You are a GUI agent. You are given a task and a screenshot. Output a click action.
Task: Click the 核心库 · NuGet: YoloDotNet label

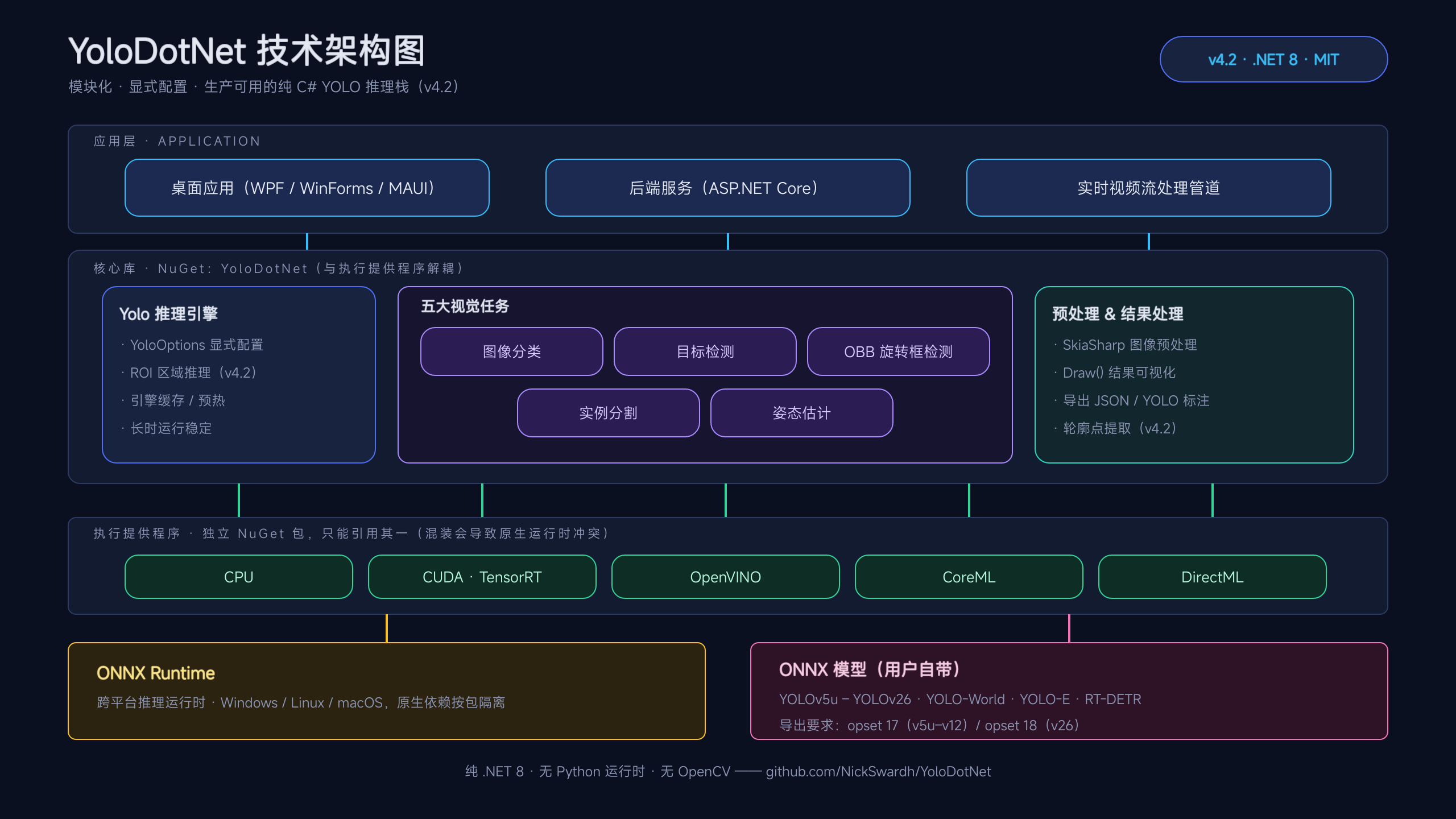[x=279, y=268]
